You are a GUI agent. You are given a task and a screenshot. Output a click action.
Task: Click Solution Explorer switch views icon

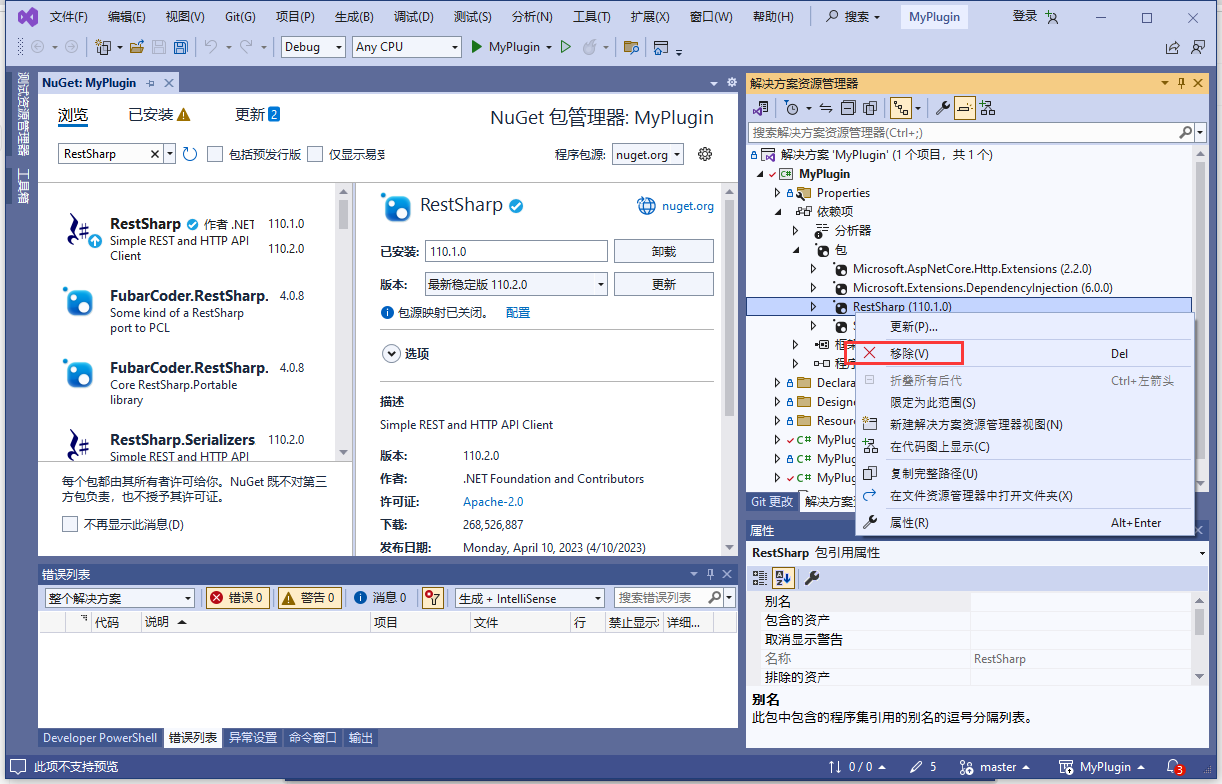[x=761, y=108]
